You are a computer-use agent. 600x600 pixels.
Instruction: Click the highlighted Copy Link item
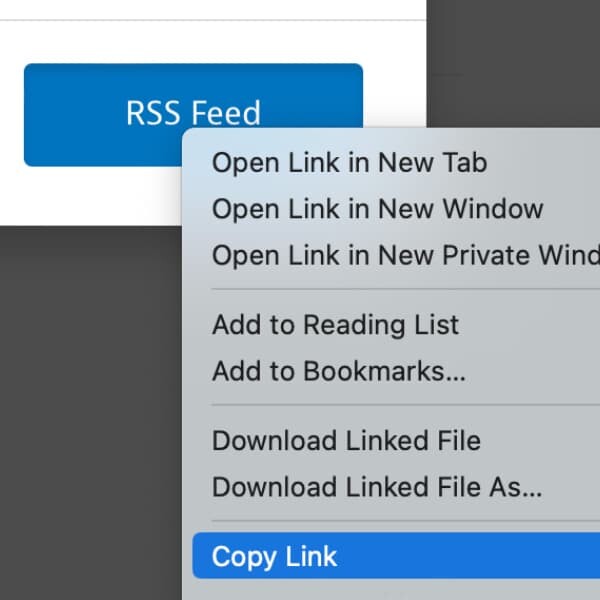pos(275,556)
